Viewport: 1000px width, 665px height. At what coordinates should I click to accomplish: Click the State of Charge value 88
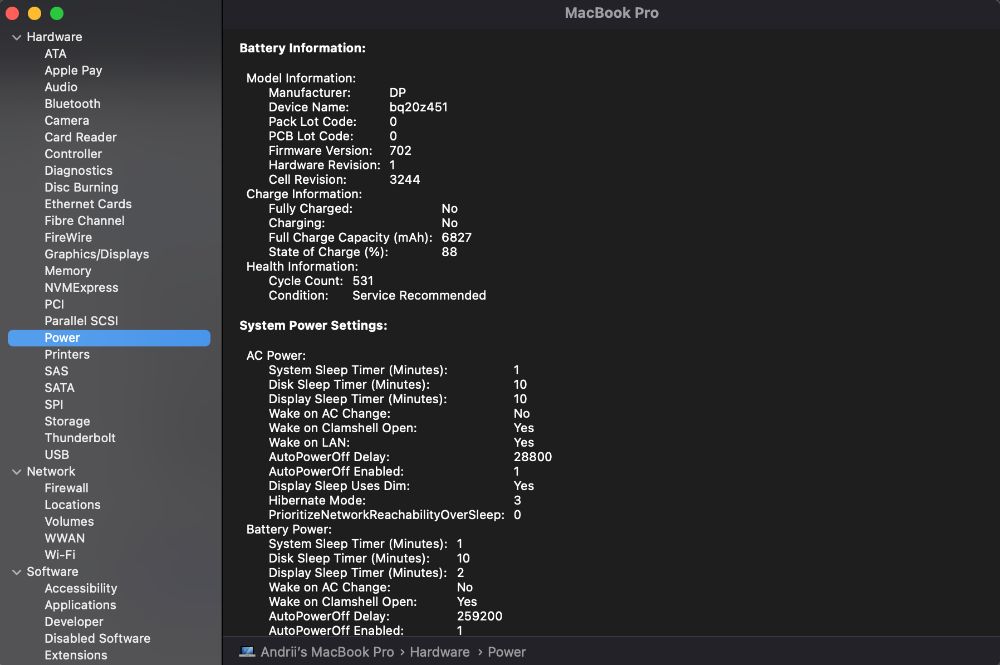(x=449, y=252)
